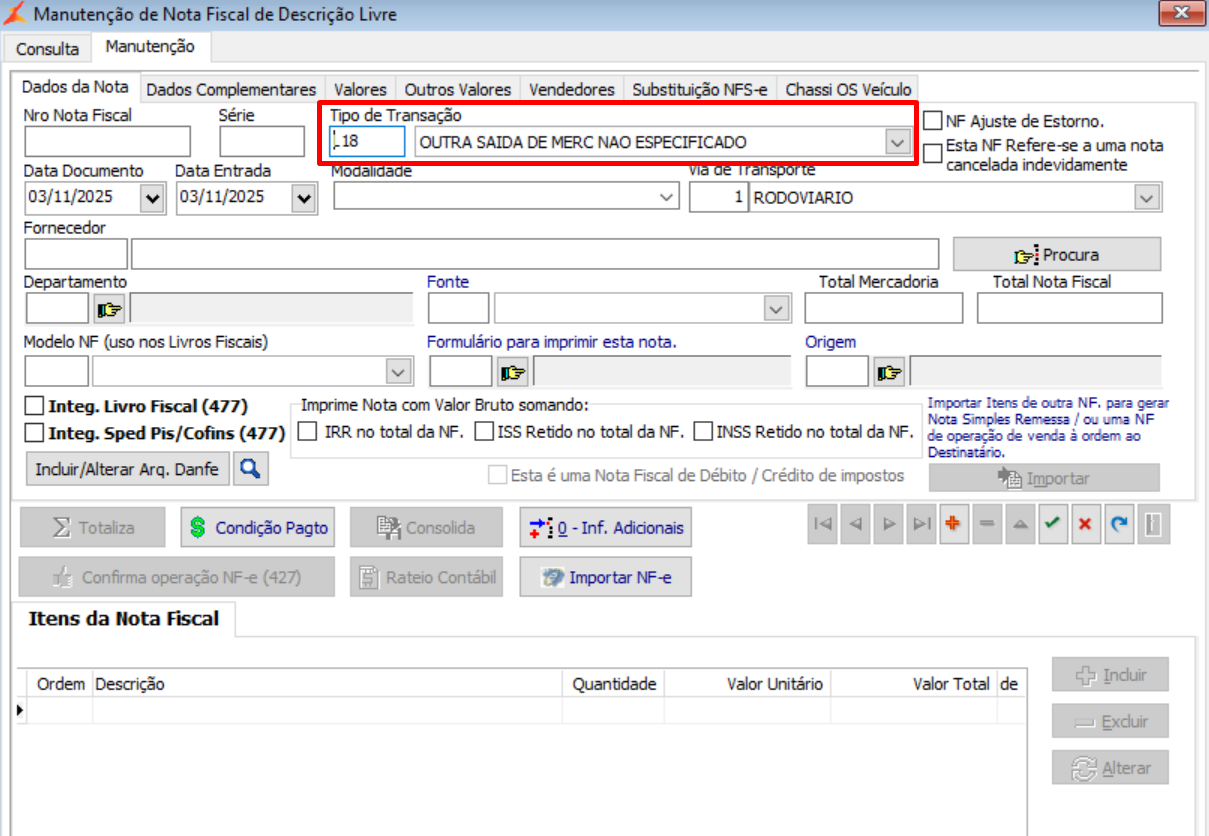Click Descrição column header in items grid

(x=327, y=684)
